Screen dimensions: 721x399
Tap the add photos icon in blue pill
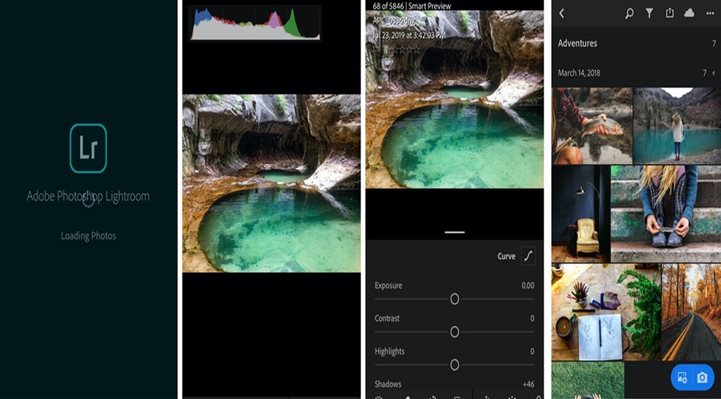tap(683, 377)
